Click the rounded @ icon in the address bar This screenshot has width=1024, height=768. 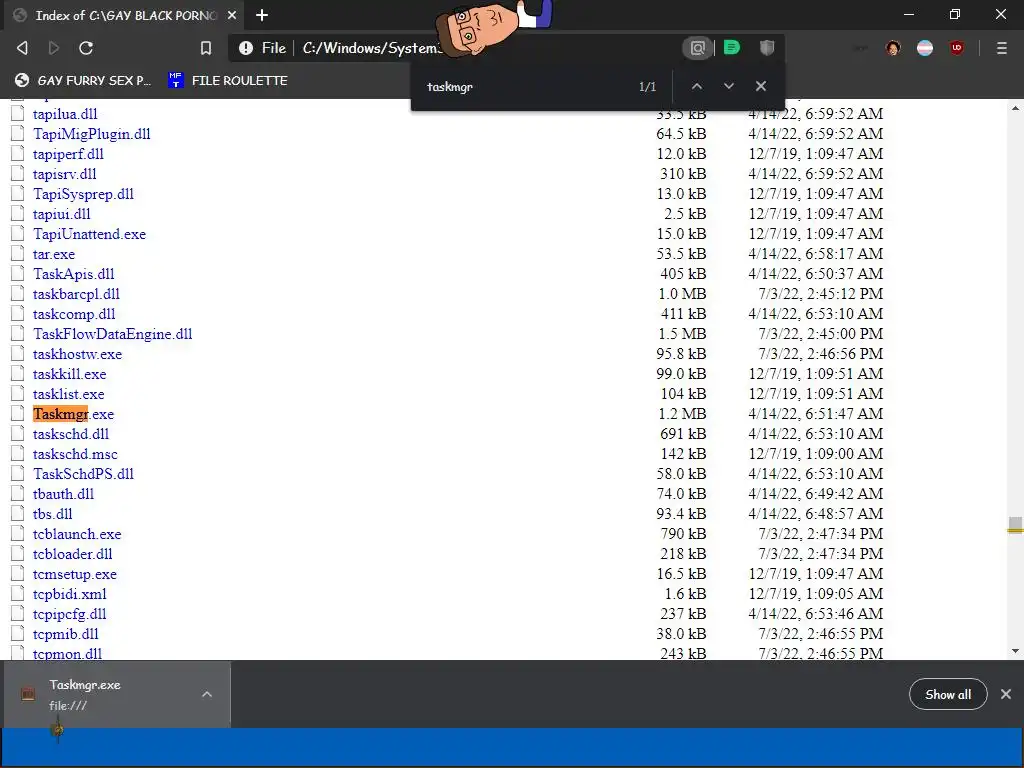pos(697,48)
